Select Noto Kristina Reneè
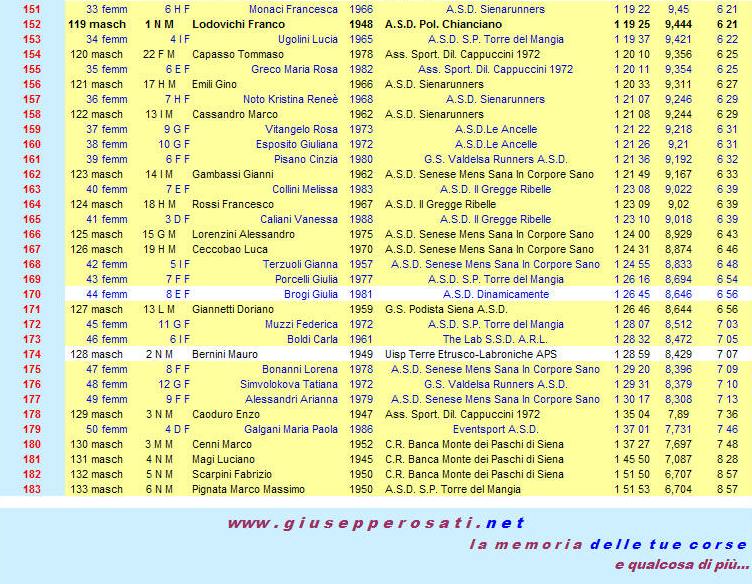The height and width of the screenshot is (584, 752). click(x=291, y=99)
